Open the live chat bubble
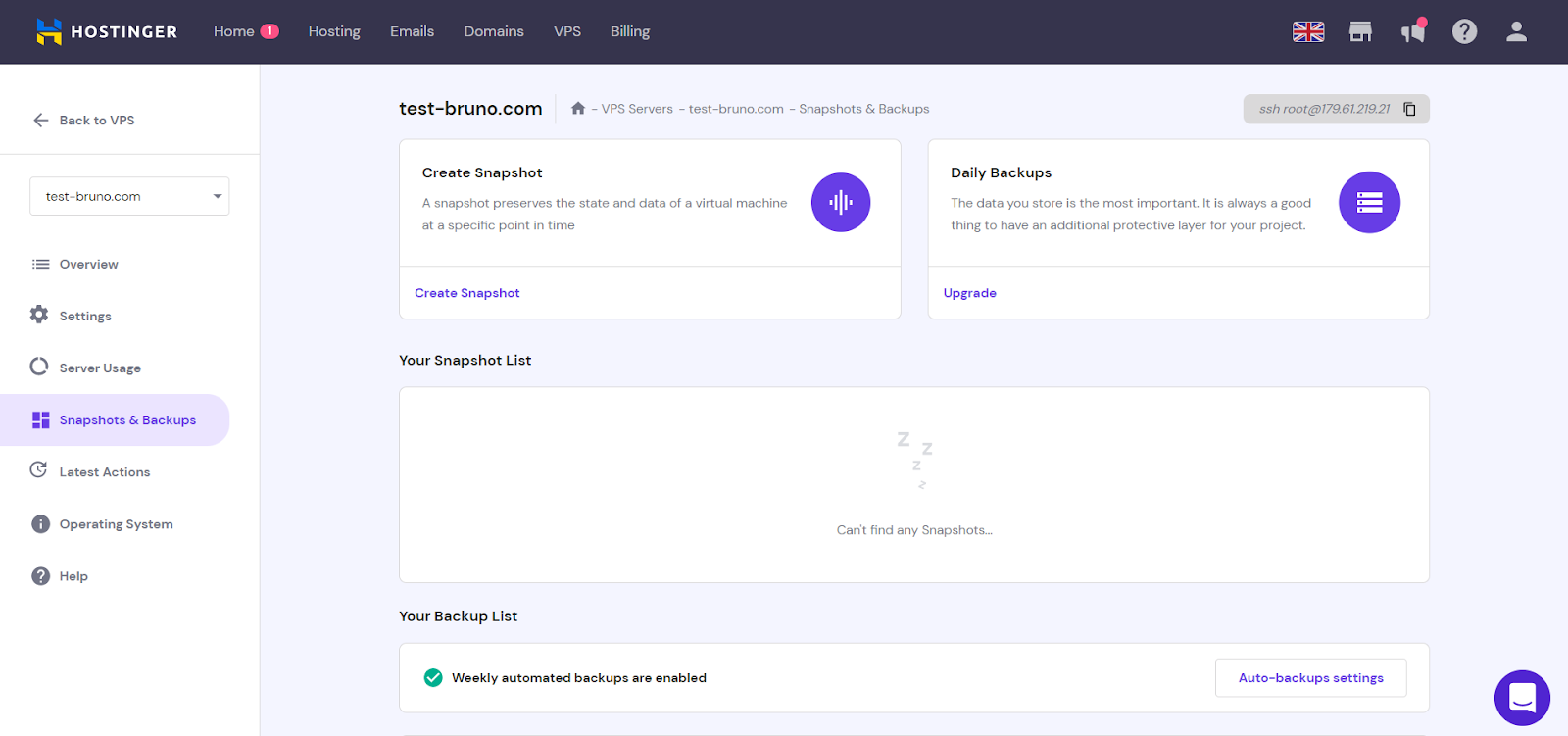The height and width of the screenshot is (736, 1568). (x=1521, y=698)
